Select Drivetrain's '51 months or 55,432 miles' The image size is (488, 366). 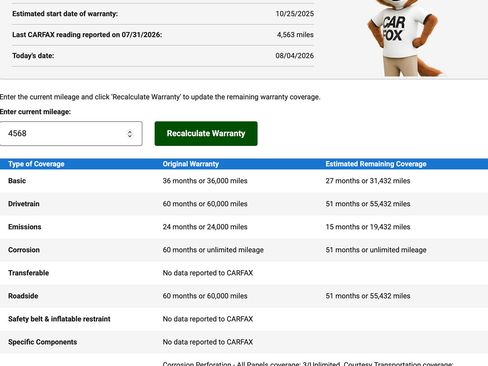(368, 204)
